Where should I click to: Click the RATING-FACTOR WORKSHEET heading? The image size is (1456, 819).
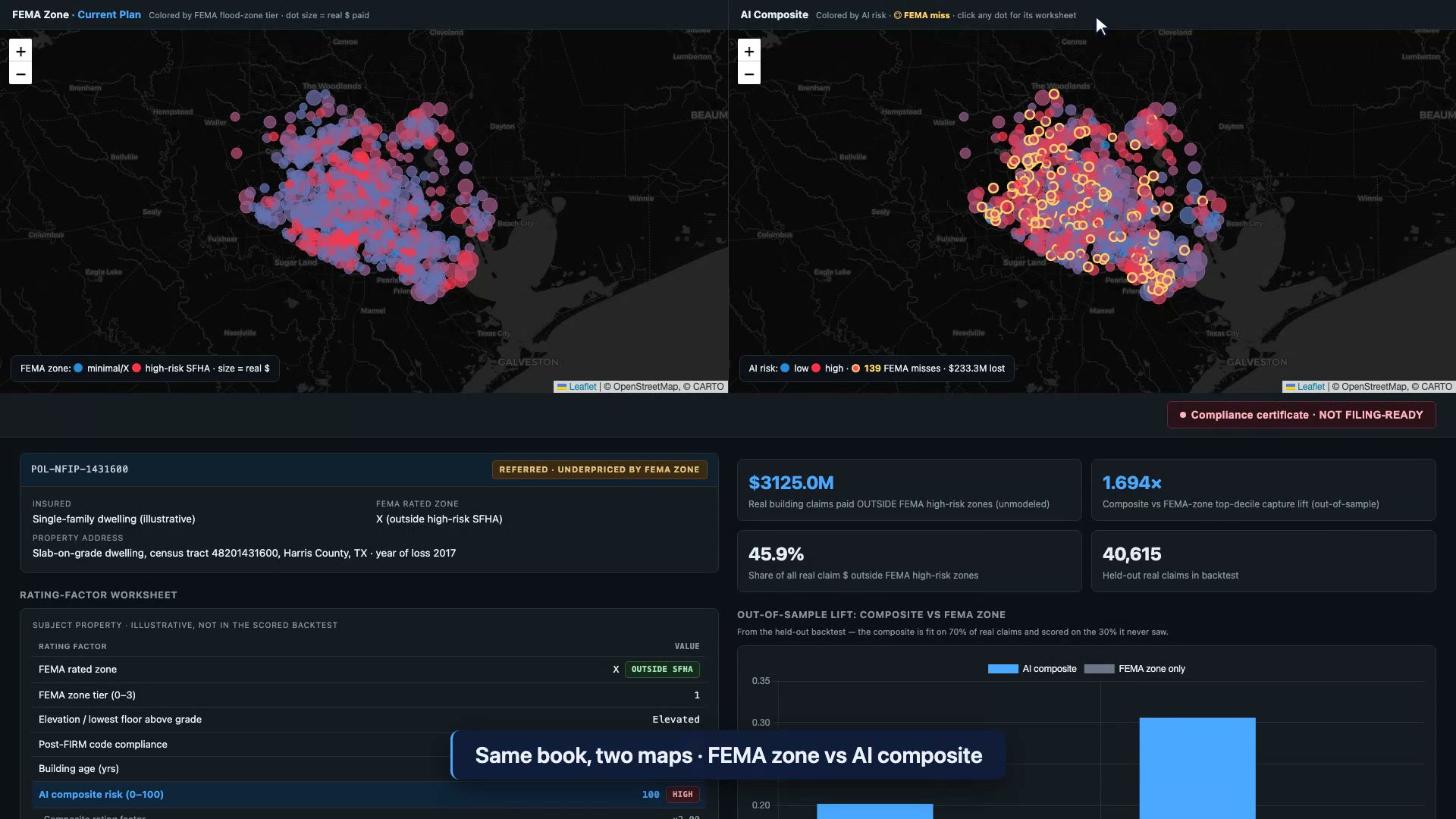[99, 595]
